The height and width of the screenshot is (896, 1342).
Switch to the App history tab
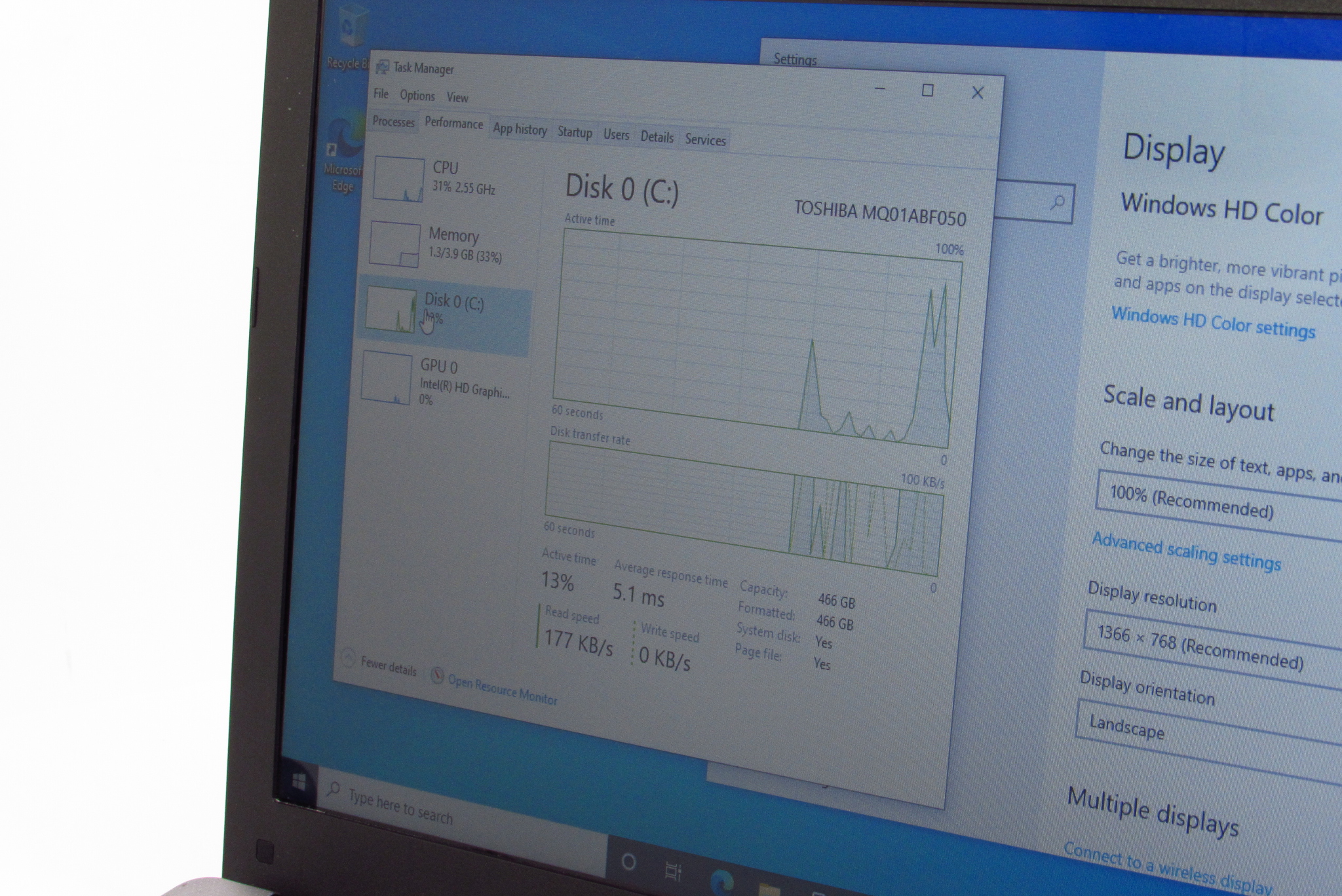[520, 129]
